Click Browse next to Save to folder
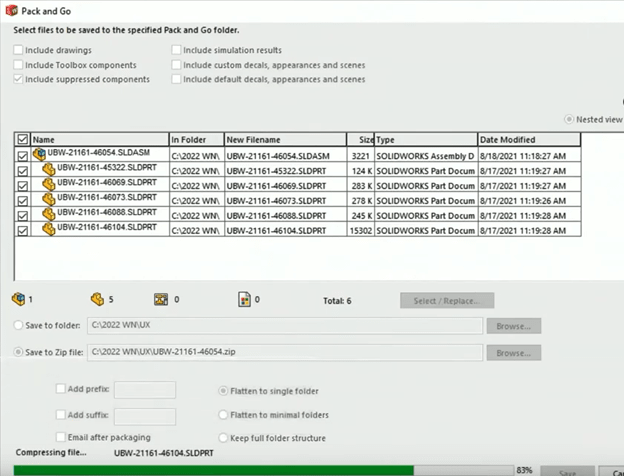Viewport: 624px width, 476px height. click(x=514, y=326)
